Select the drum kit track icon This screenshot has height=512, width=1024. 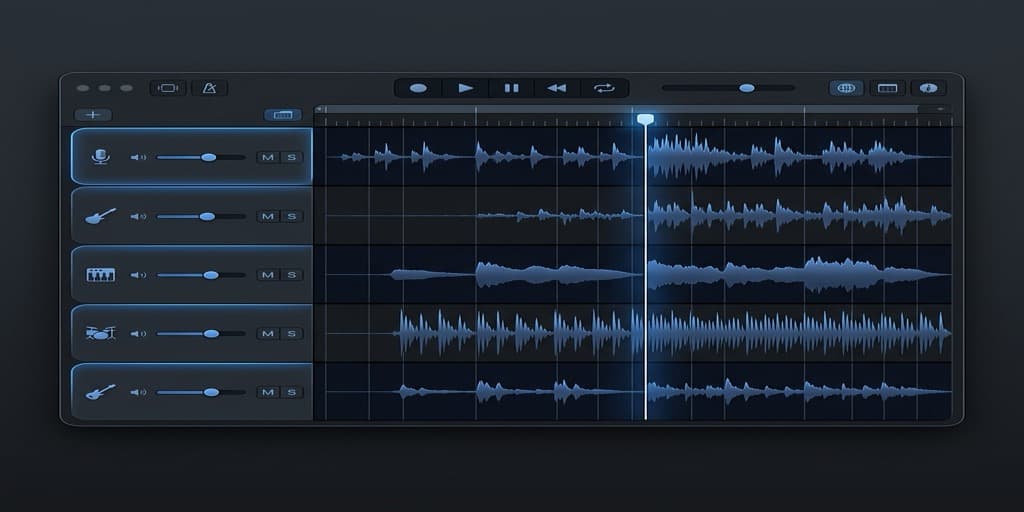pos(100,333)
